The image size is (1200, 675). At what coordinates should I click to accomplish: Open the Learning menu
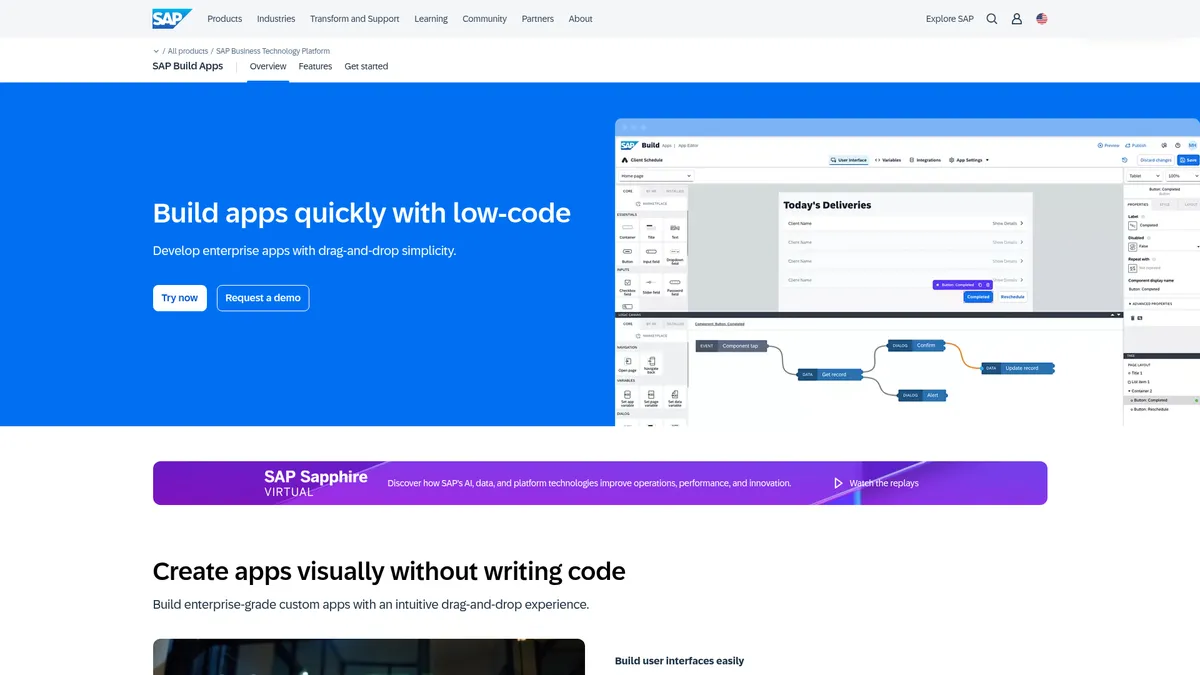[431, 19]
